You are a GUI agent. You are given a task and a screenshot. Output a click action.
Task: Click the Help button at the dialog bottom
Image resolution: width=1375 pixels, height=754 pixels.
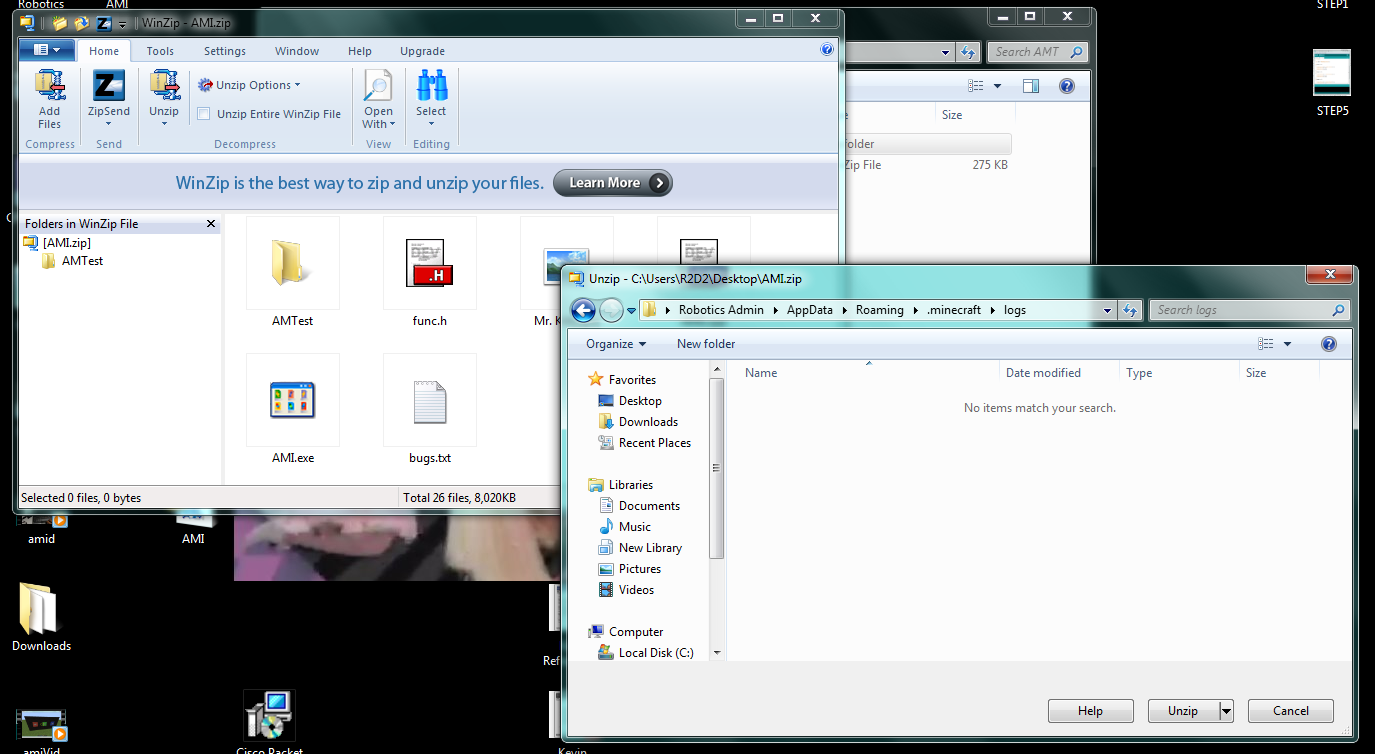pos(1090,711)
